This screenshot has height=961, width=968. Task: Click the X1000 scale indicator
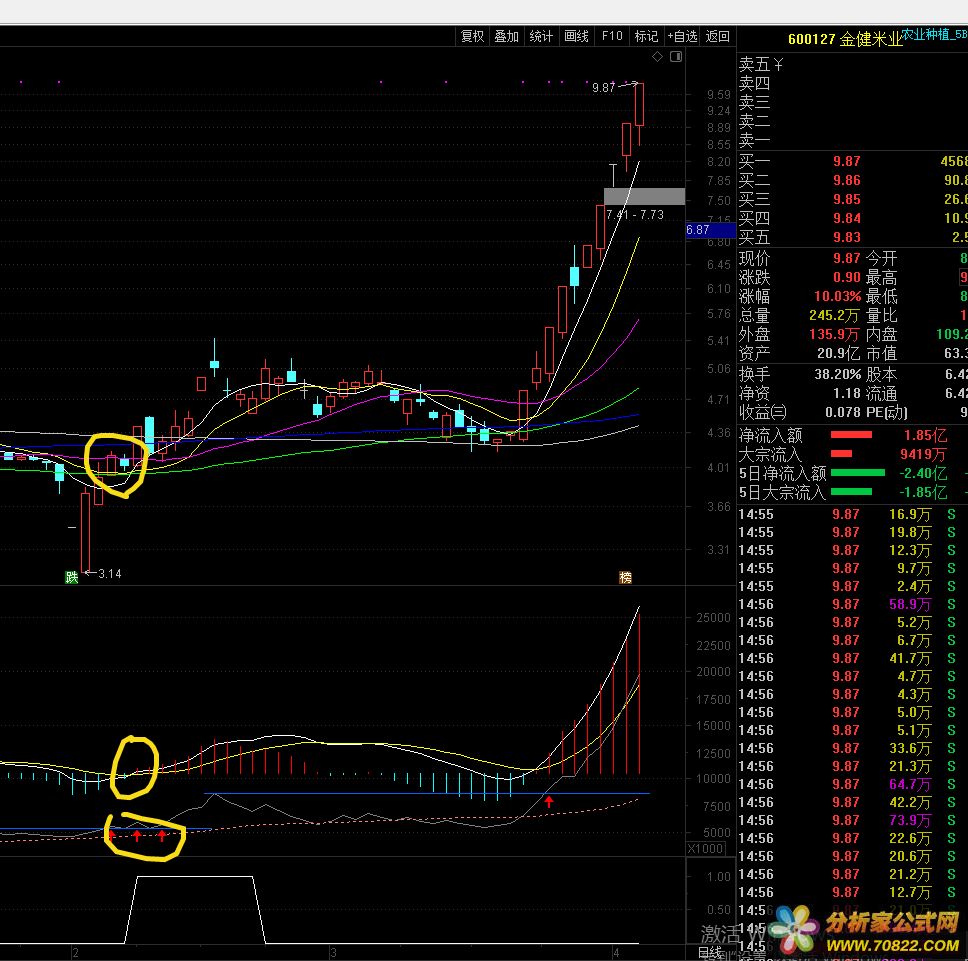coord(706,848)
